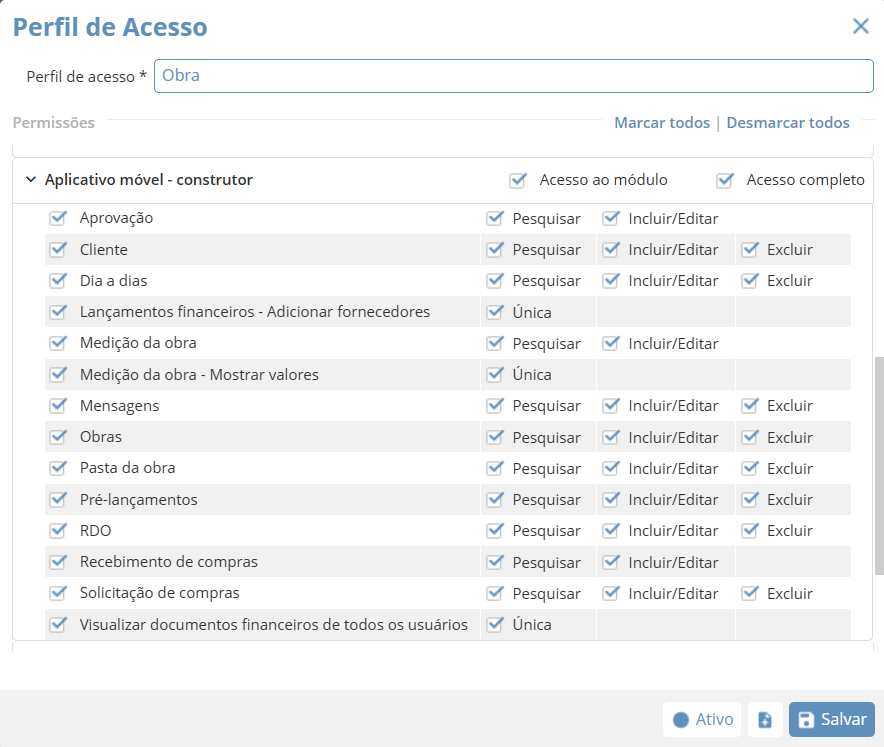Screen dimensions: 884x747
Task: Disable Excluir permission for Cliente
Action: click(750, 250)
